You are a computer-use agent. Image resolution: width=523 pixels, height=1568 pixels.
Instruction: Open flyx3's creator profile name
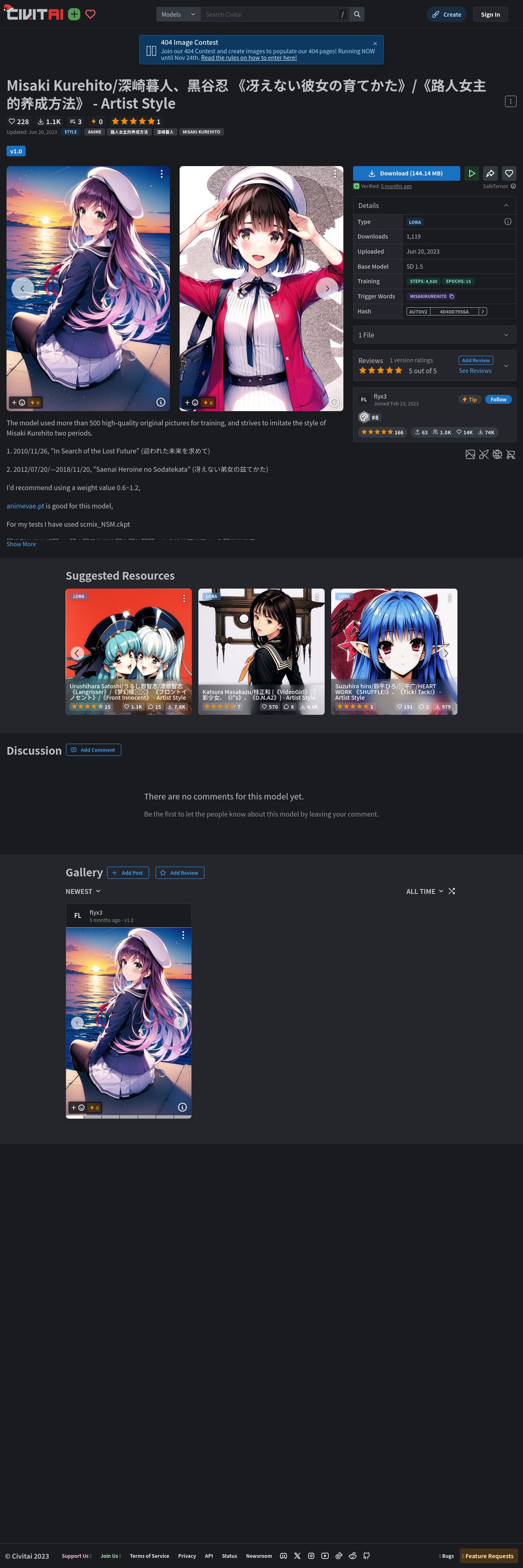380,396
